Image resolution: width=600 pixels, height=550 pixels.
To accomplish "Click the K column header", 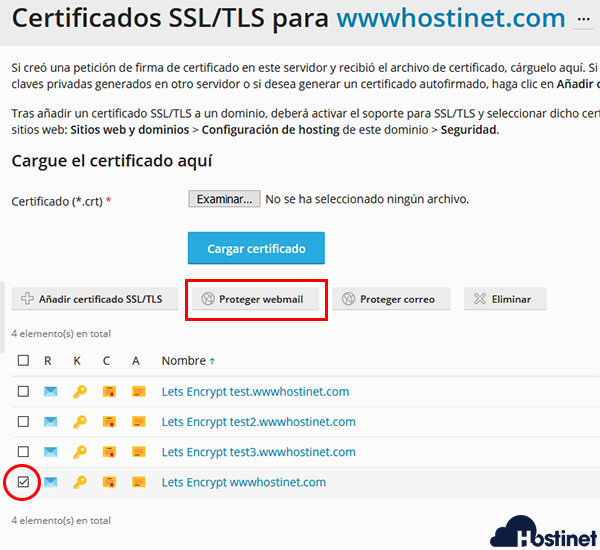I will [77, 361].
